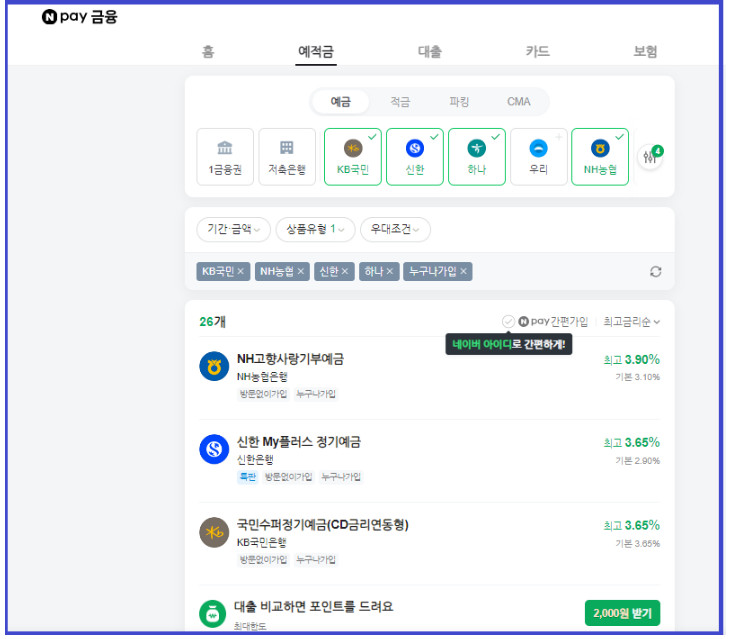Click the 신한 logo in second result
Image resolution: width=730 pixels, height=639 pixels.
pyautogui.click(x=214, y=449)
